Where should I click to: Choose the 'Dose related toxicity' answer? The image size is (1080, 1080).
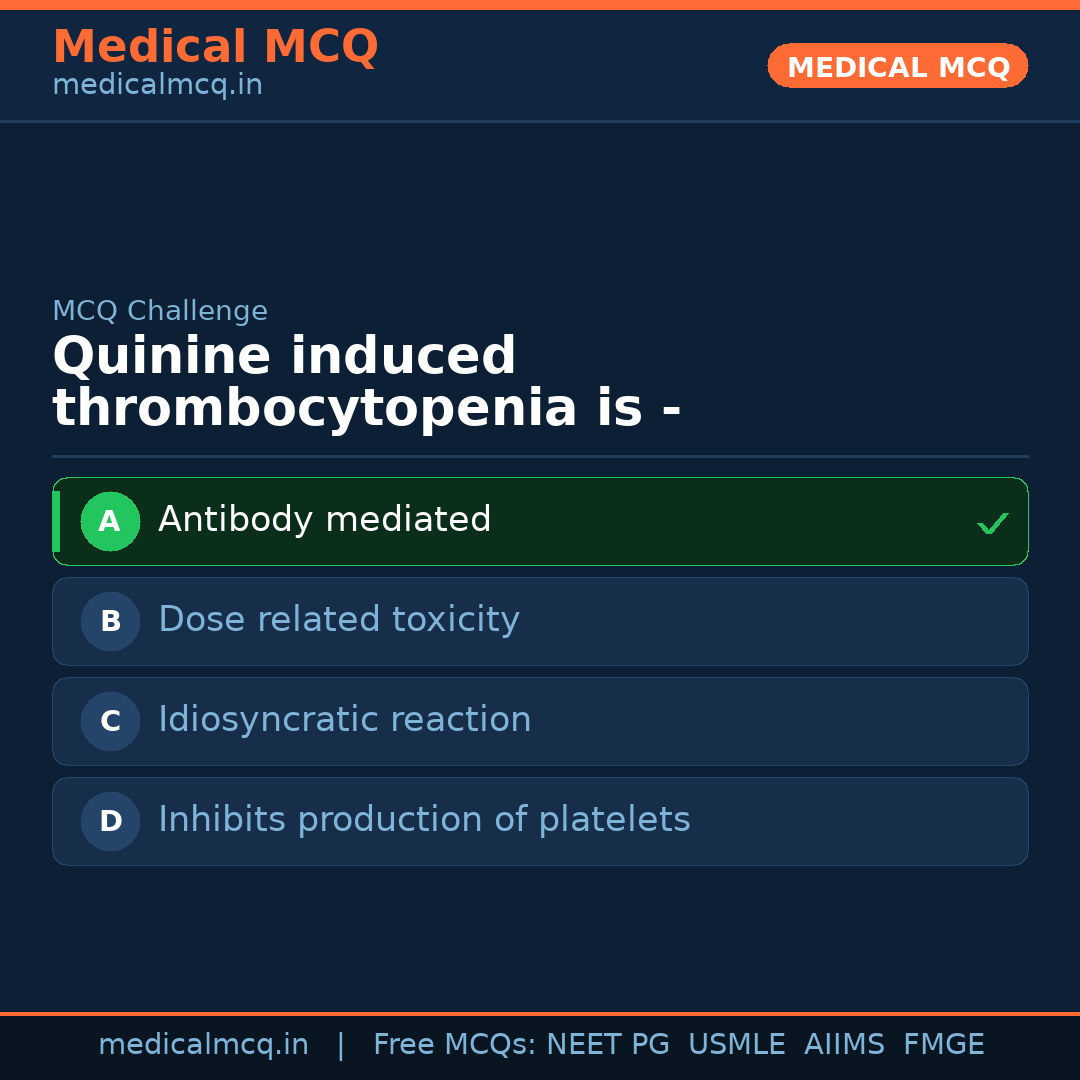339,620
